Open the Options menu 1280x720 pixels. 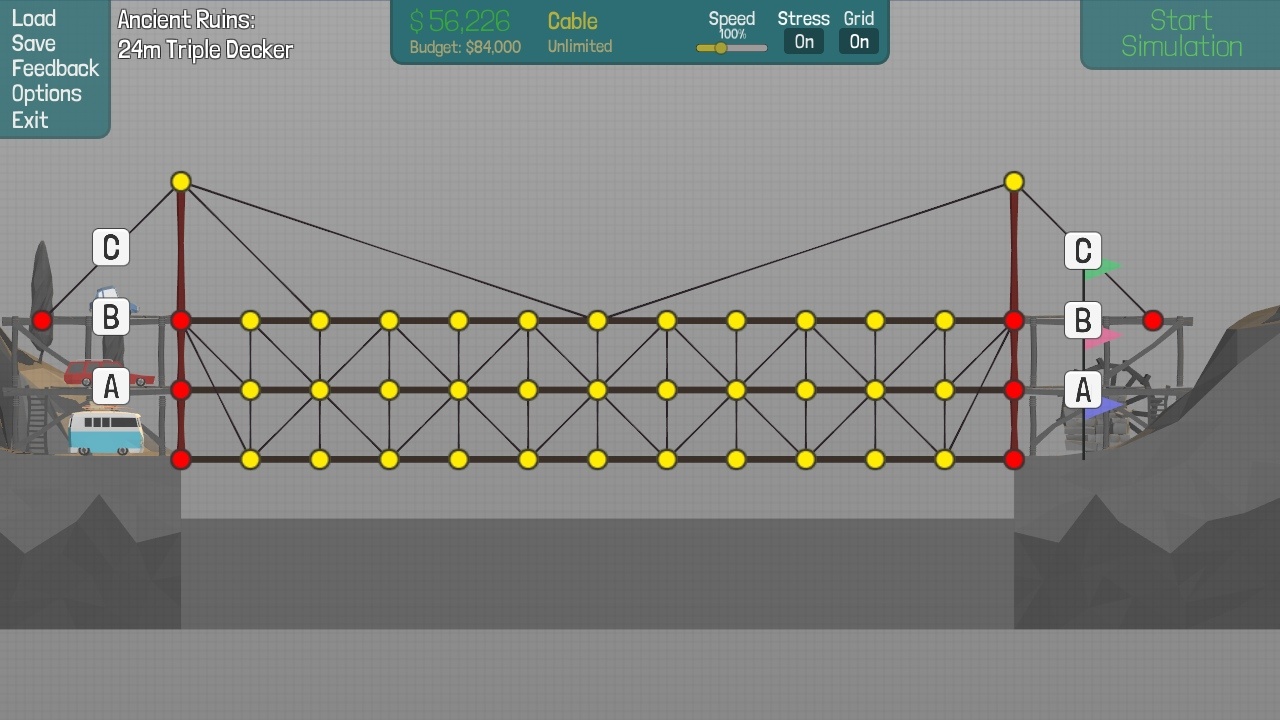click(x=47, y=94)
